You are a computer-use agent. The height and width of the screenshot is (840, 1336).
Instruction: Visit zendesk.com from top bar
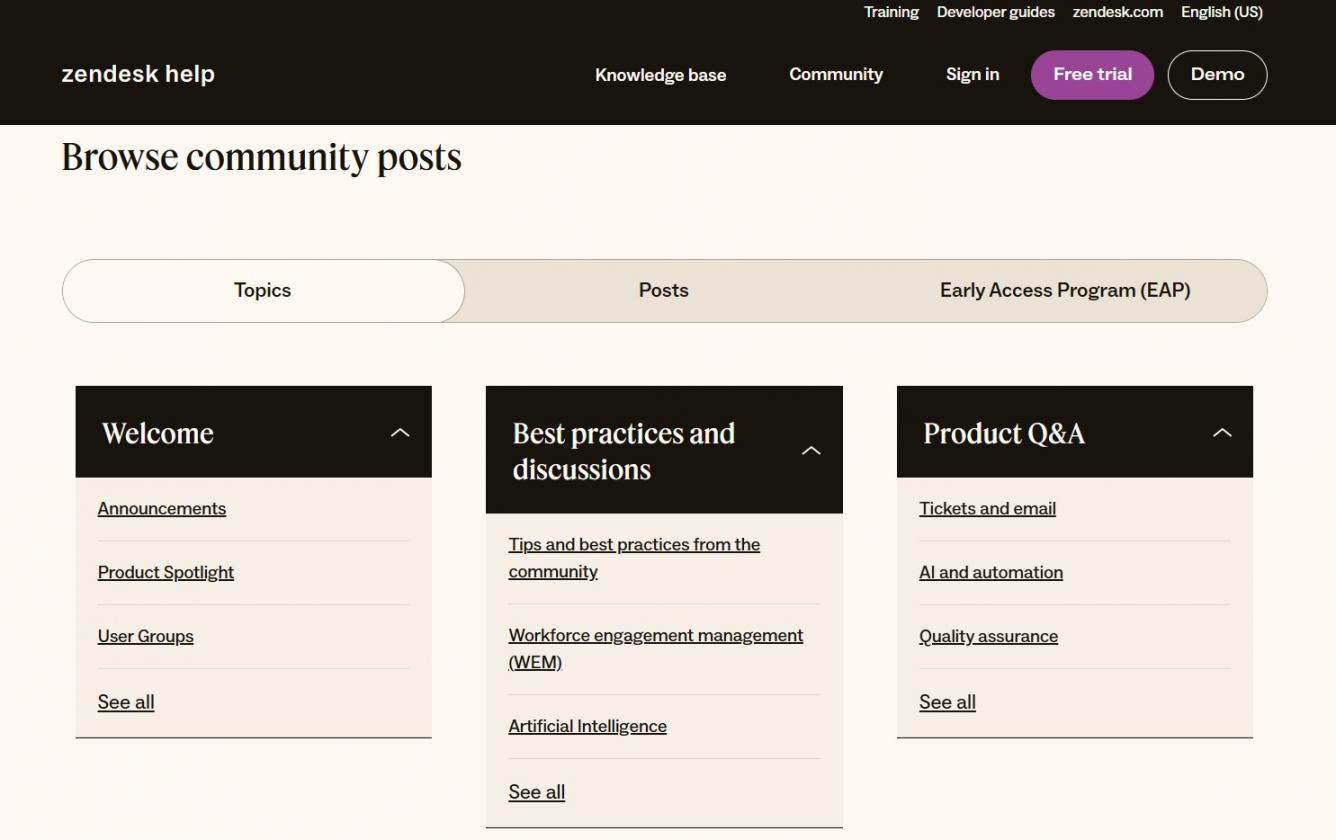click(x=1117, y=12)
